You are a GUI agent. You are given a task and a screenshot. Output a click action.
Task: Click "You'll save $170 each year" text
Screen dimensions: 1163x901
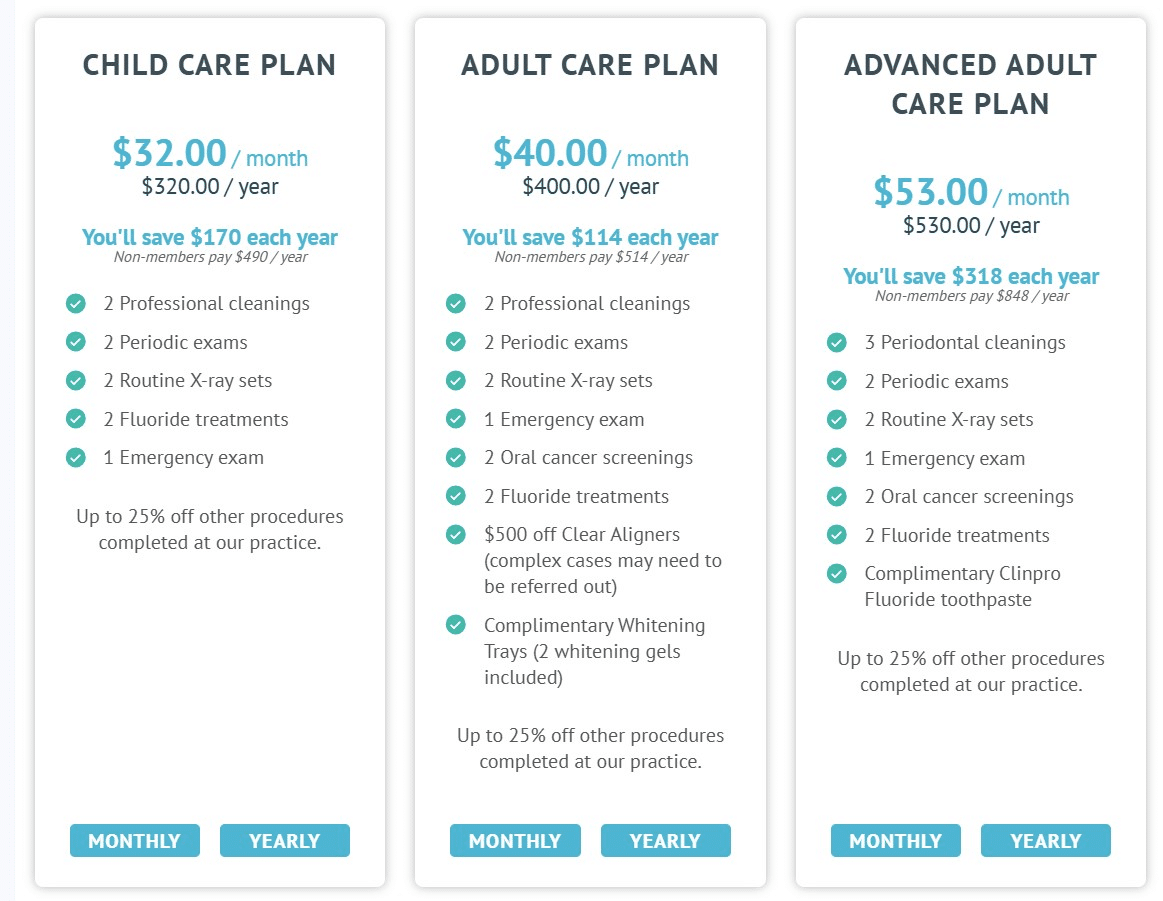pos(210,237)
